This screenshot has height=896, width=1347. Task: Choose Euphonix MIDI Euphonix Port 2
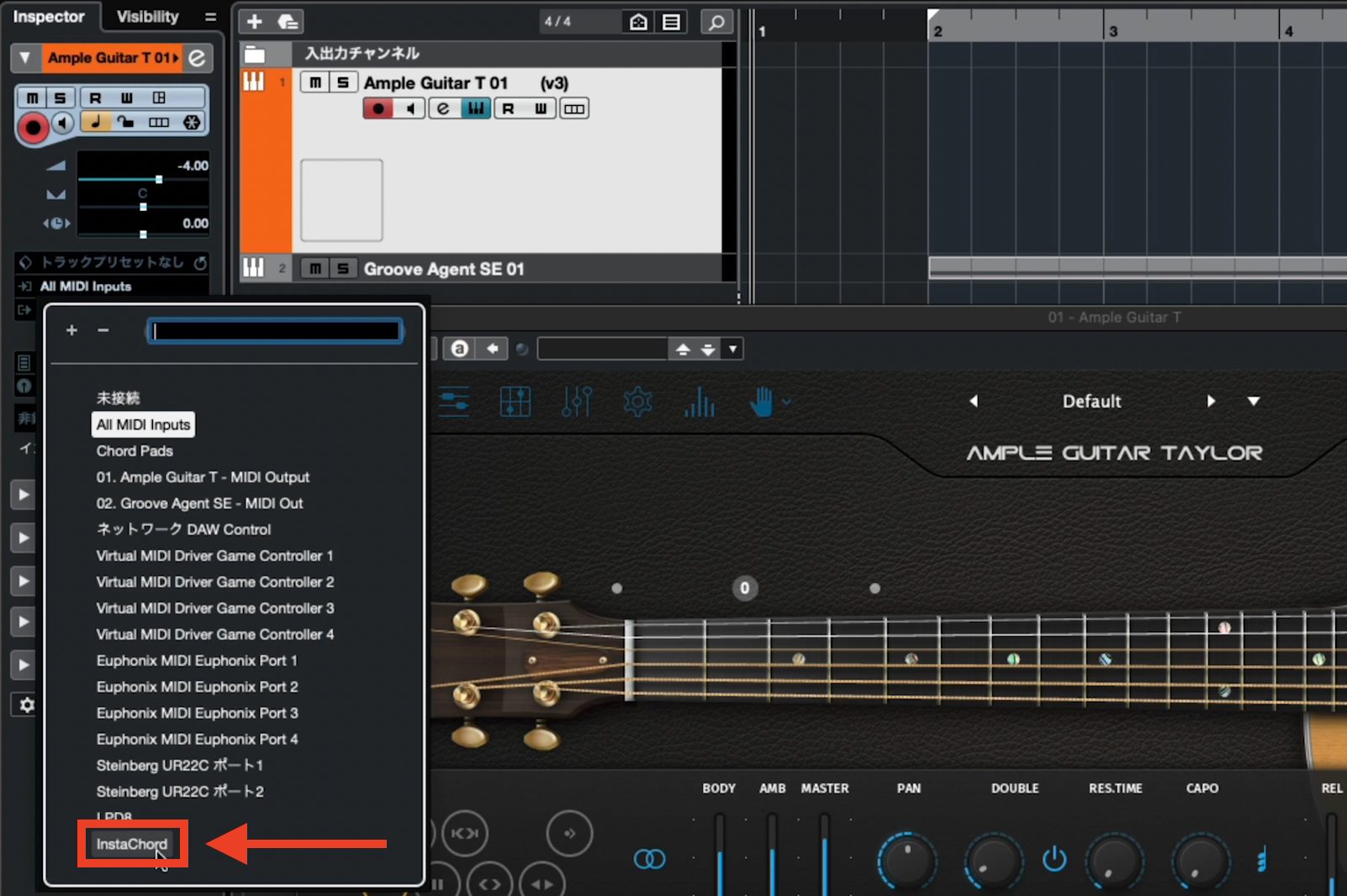coord(197,687)
